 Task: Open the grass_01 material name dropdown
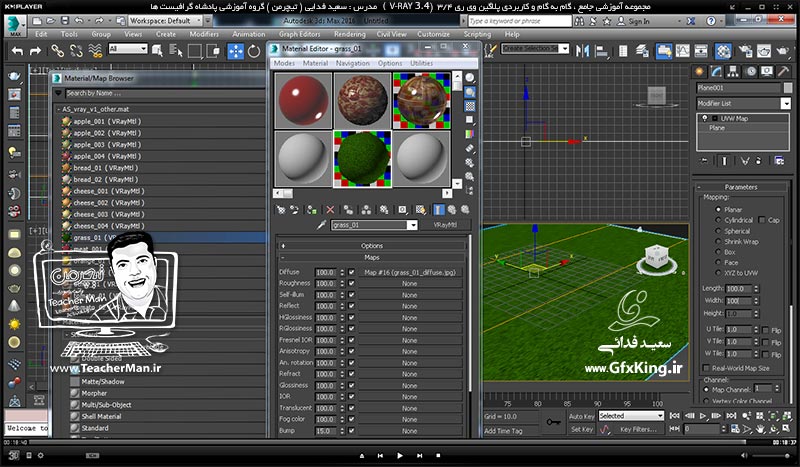[x=412, y=225]
